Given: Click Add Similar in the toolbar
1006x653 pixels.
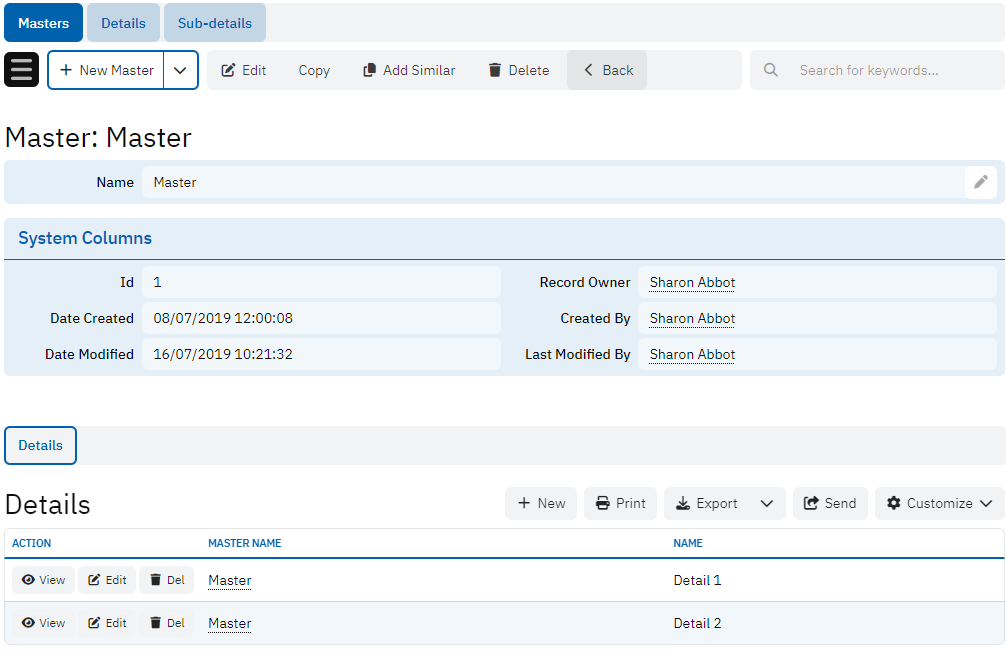Looking at the screenshot, I should pos(408,70).
